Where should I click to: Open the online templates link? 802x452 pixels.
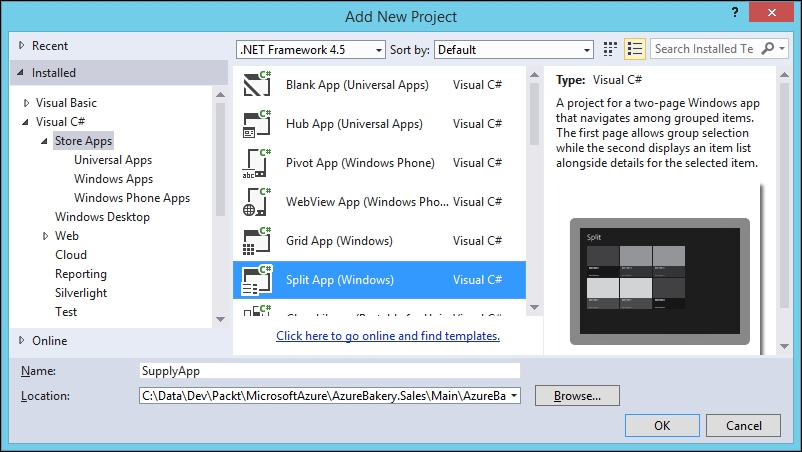387,336
